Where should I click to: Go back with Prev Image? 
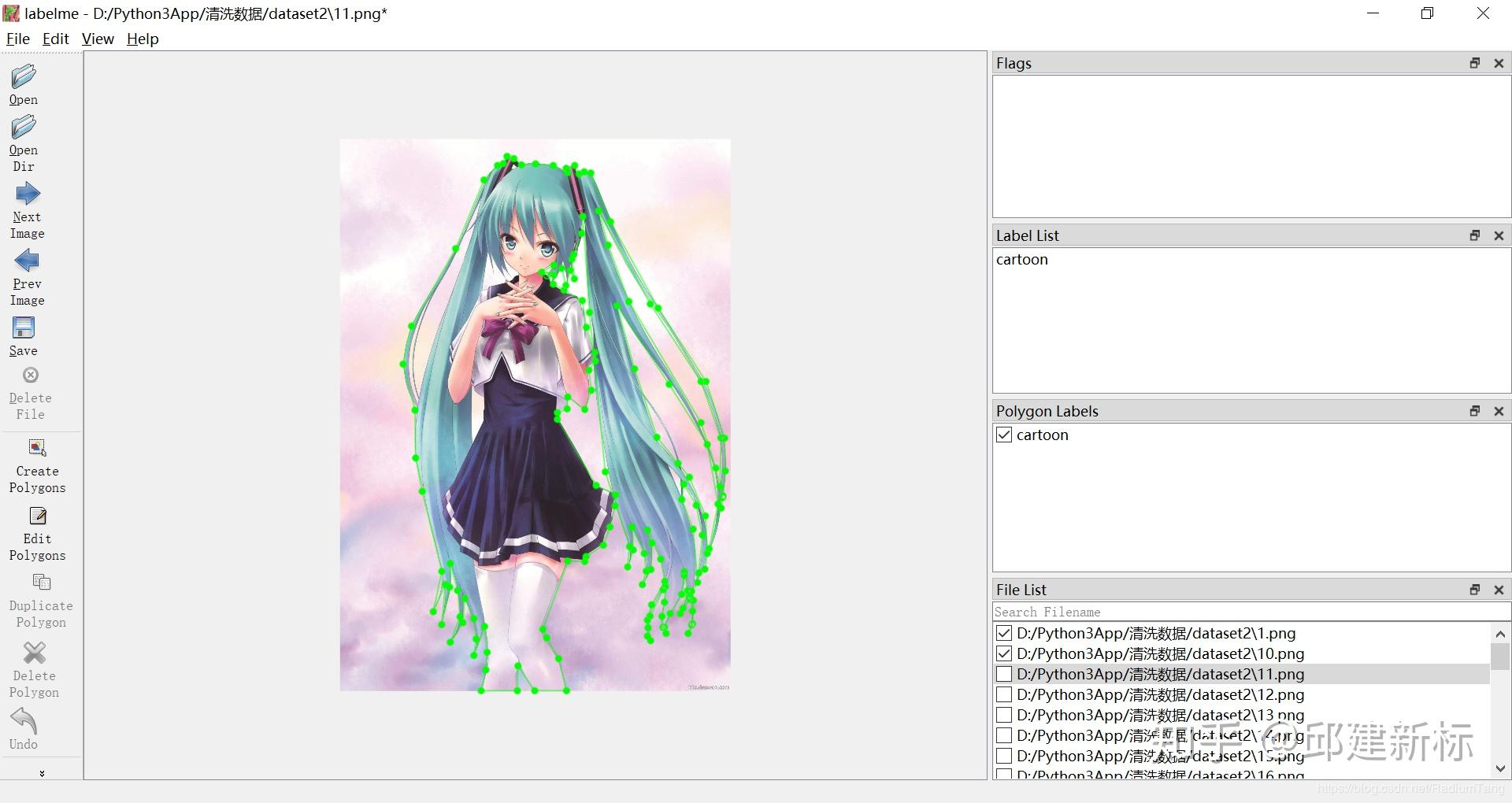tap(28, 261)
